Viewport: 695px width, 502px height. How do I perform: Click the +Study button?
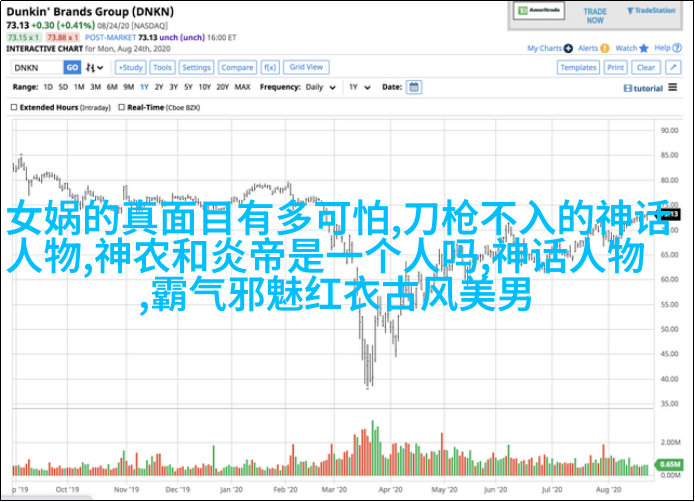pos(131,68)
